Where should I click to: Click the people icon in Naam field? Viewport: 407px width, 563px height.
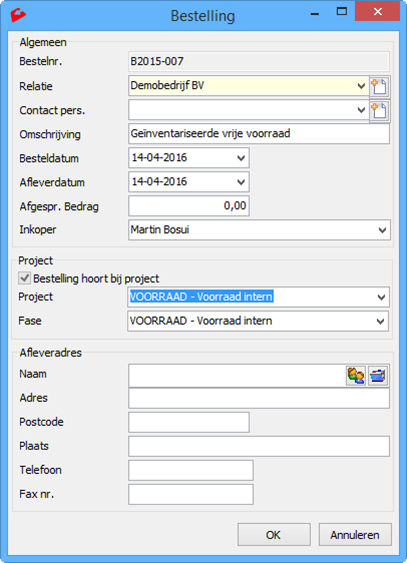(356, 376)
